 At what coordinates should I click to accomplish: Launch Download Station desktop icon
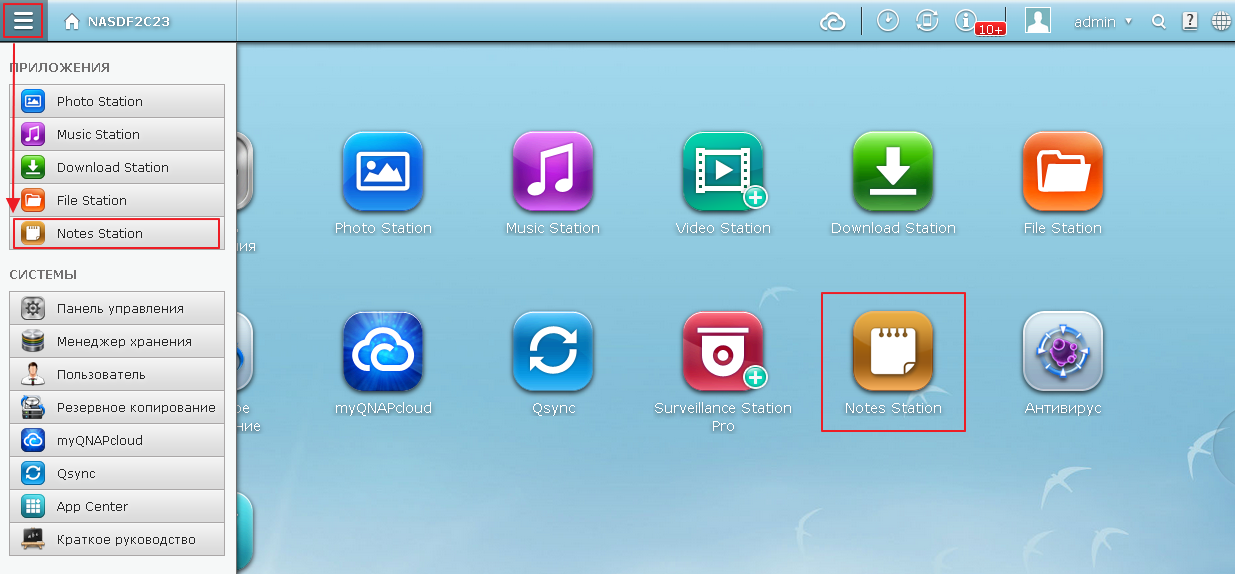click(893, 171)
